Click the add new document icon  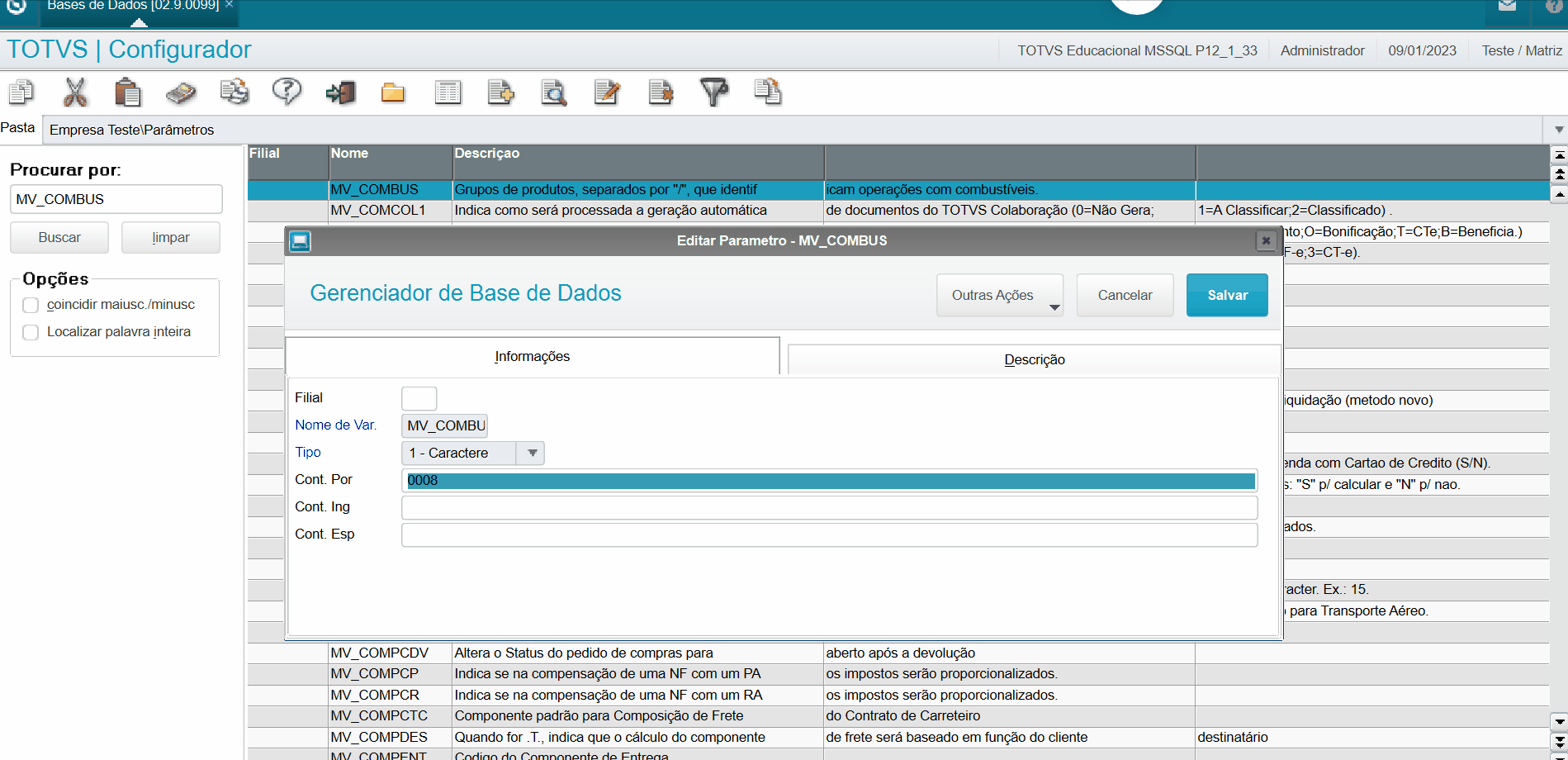500,92
